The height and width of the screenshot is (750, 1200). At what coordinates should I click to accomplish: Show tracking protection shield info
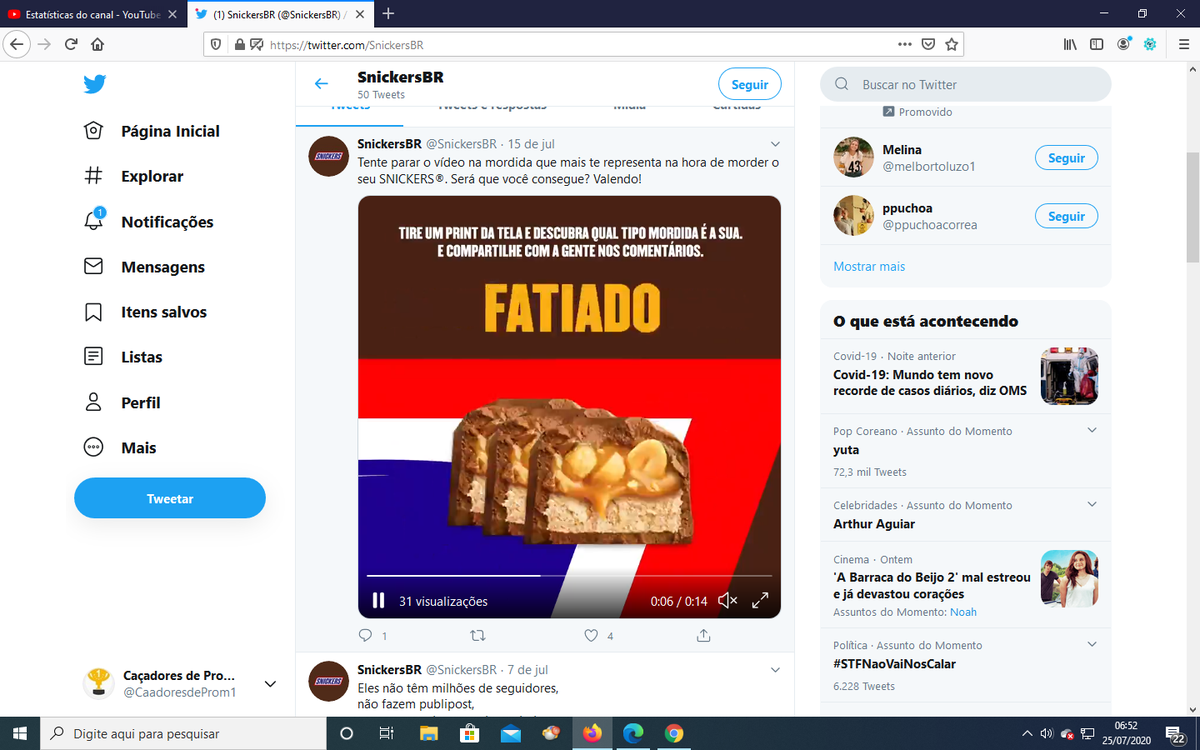pyautogui.click(x=217, y=44)
